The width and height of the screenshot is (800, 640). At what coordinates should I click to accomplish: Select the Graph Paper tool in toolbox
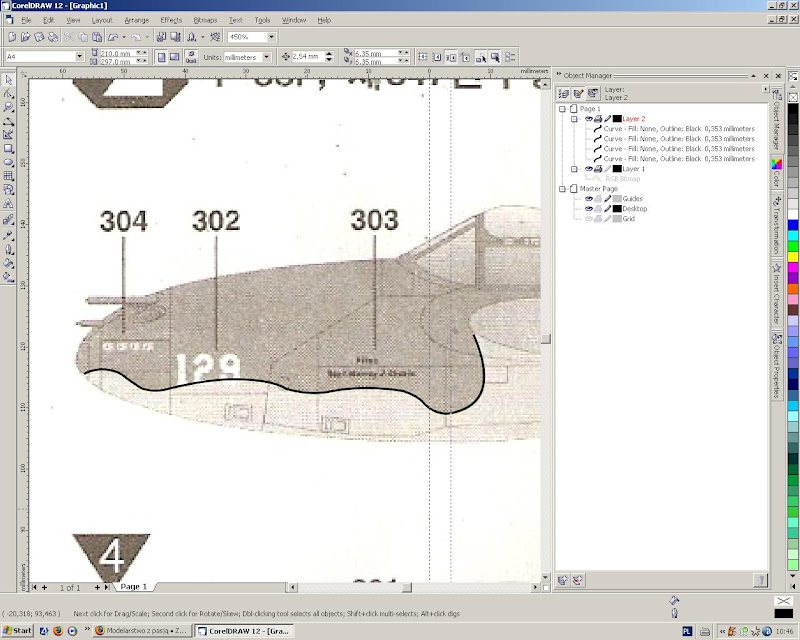coord(9,176)
